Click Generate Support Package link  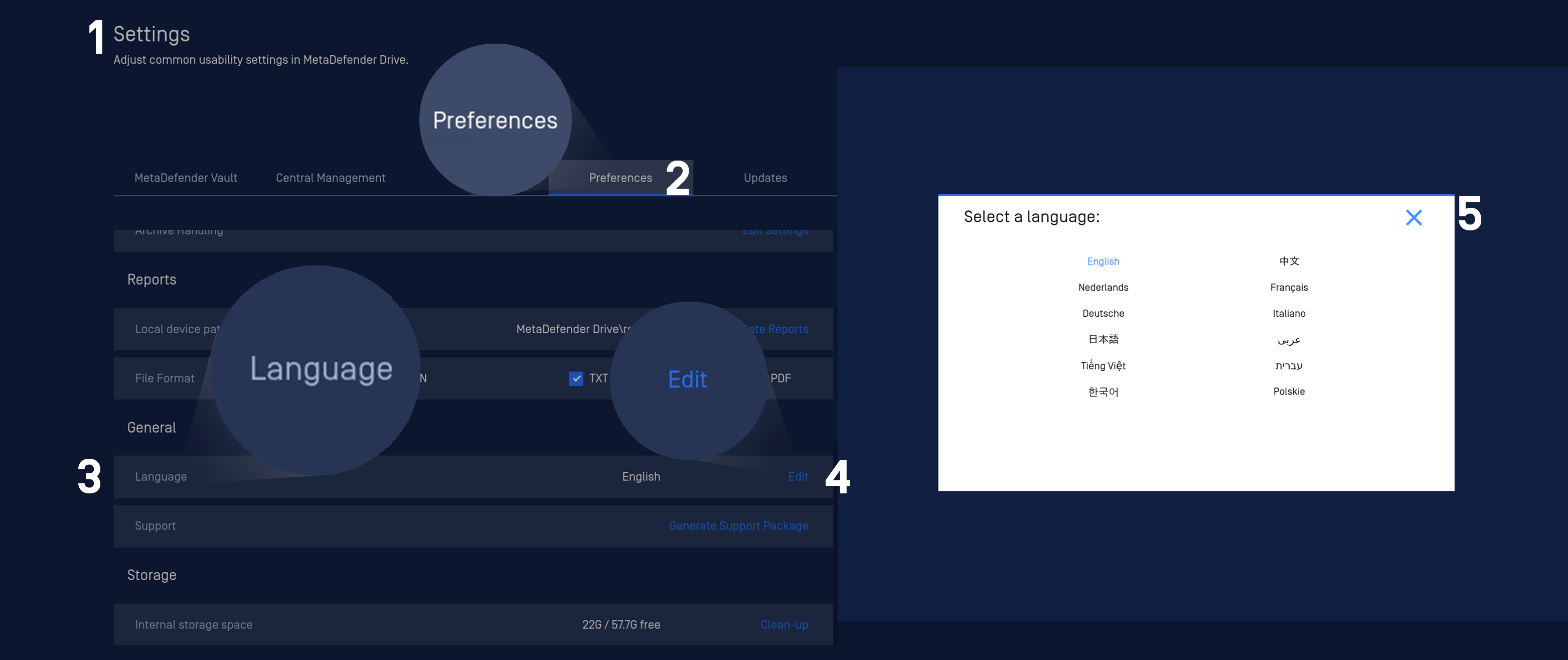(x=738, y=526)
